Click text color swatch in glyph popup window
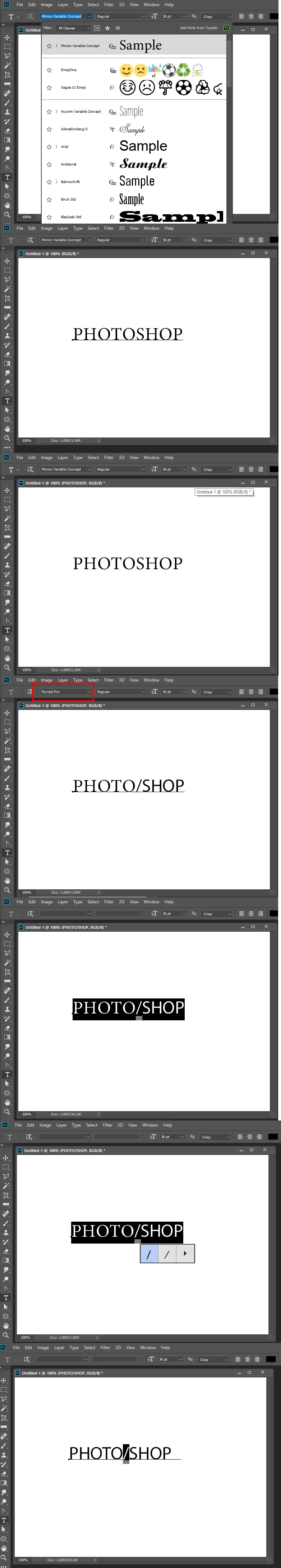Screen dimensions: 281x1568 click(x=272, y=1137)
